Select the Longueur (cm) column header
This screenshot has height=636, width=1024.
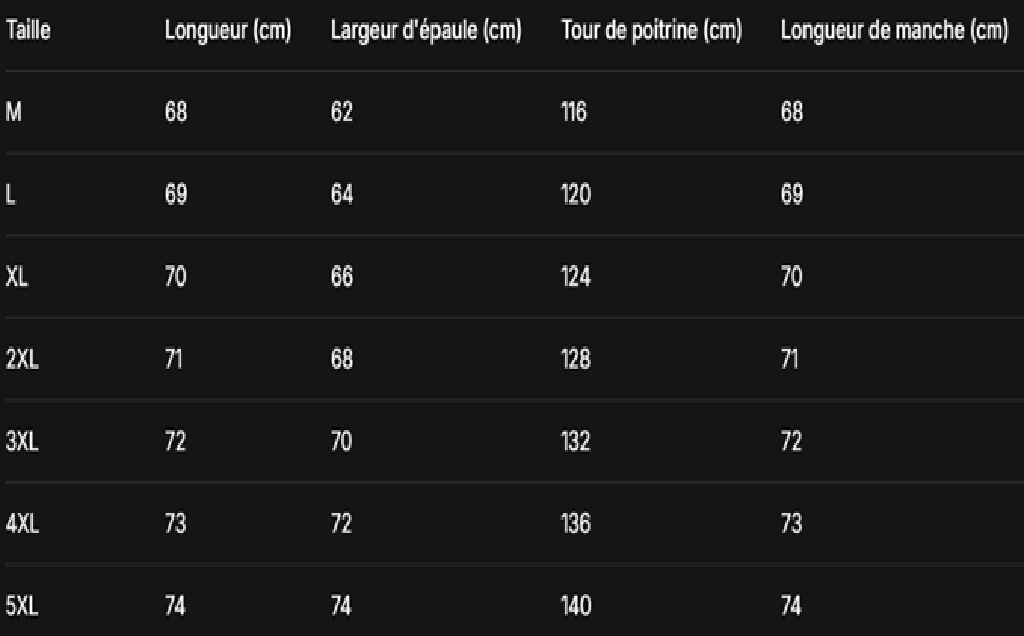point(228,31)
